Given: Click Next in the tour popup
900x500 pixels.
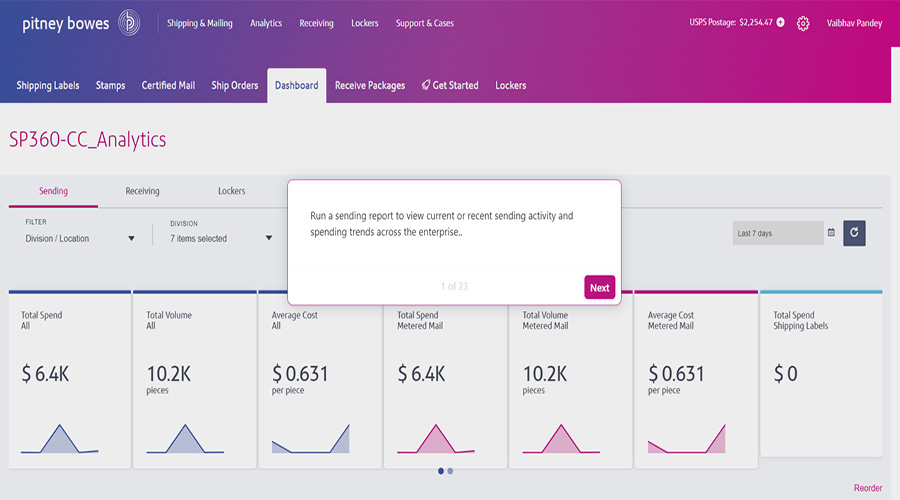Looking at the screenshot, I should click(599, 288).
